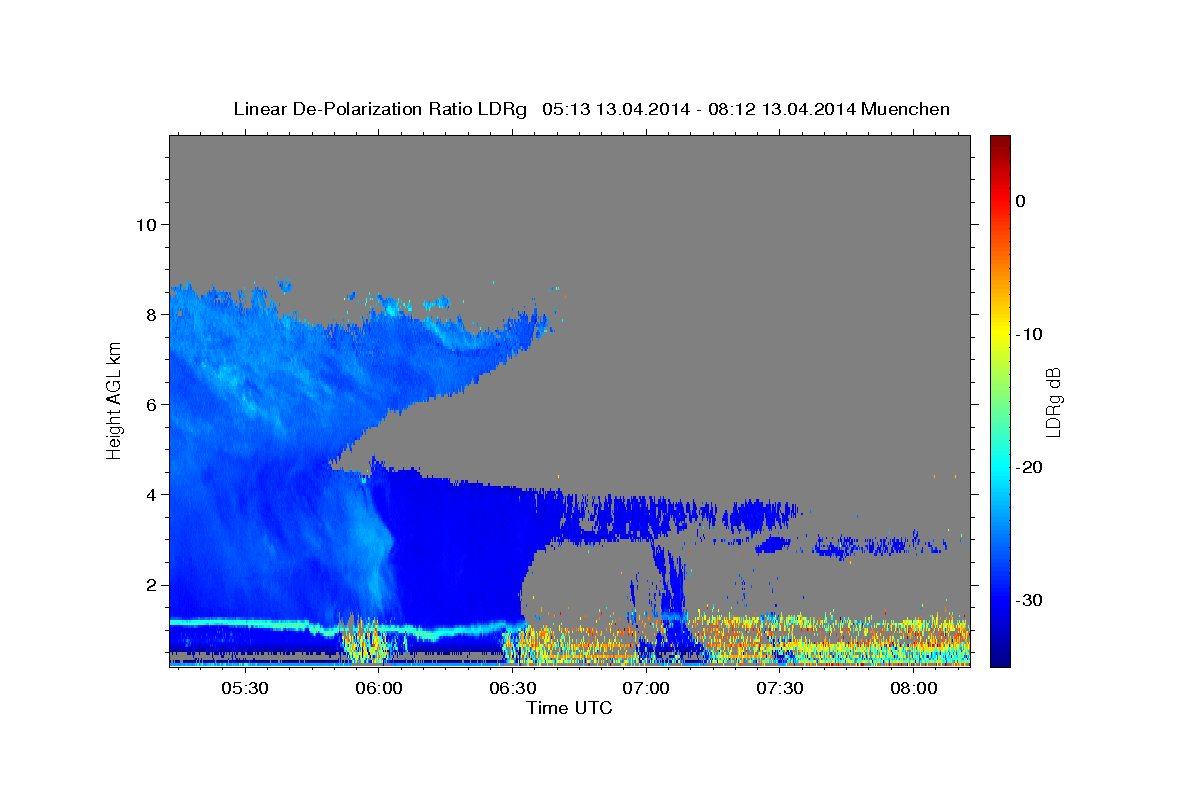1200x800 pixels.
Task: Click the height axis label 10
Action: [x=146, y=224]
